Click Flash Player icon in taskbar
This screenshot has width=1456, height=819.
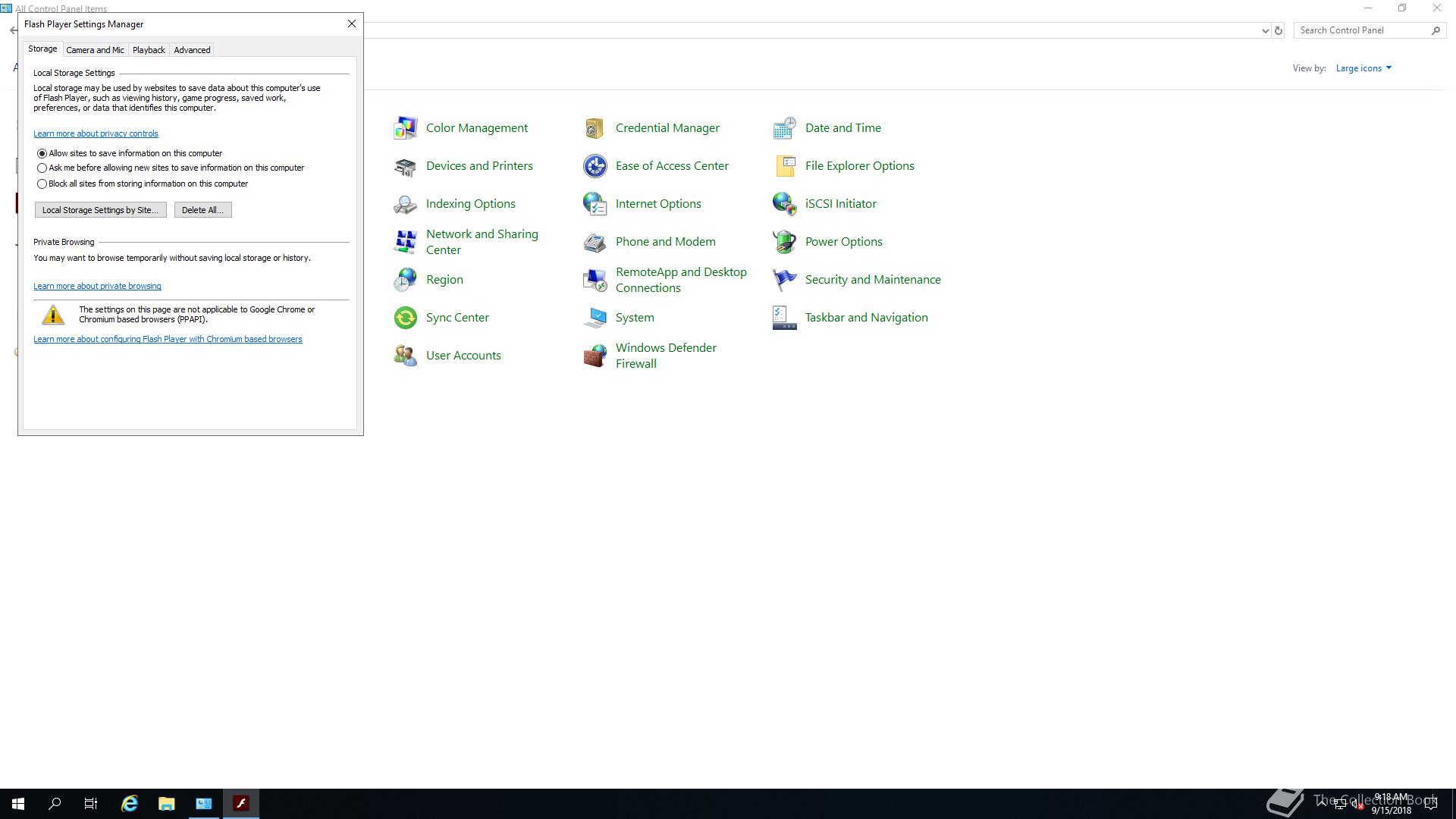[x=241, y=804]
